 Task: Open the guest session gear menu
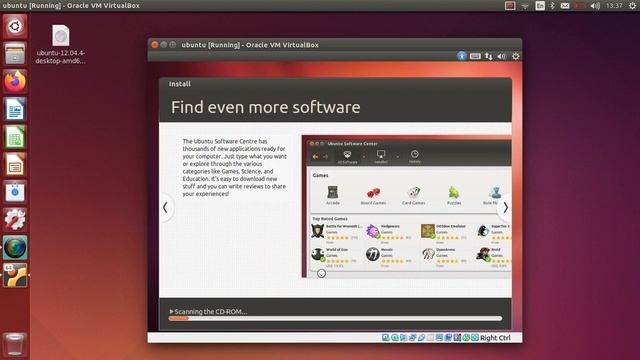(516, 56)
